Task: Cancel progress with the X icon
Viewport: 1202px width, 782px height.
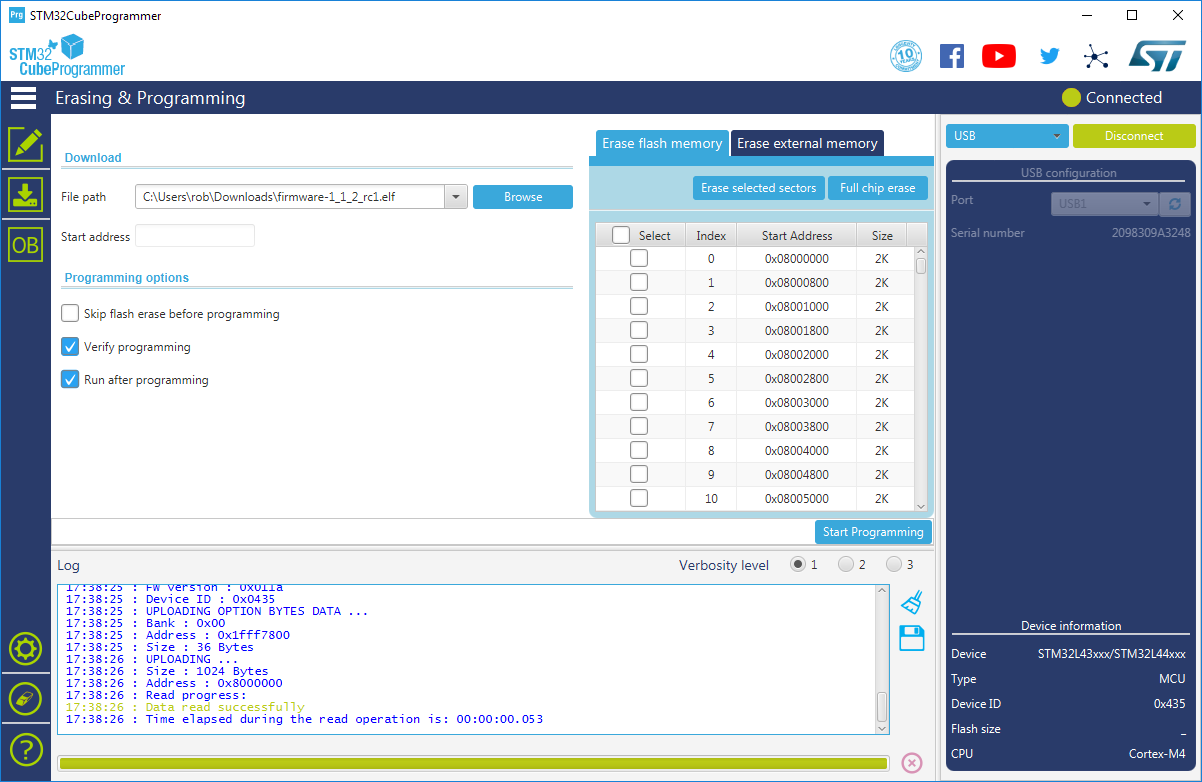Action: click(912, 763)
